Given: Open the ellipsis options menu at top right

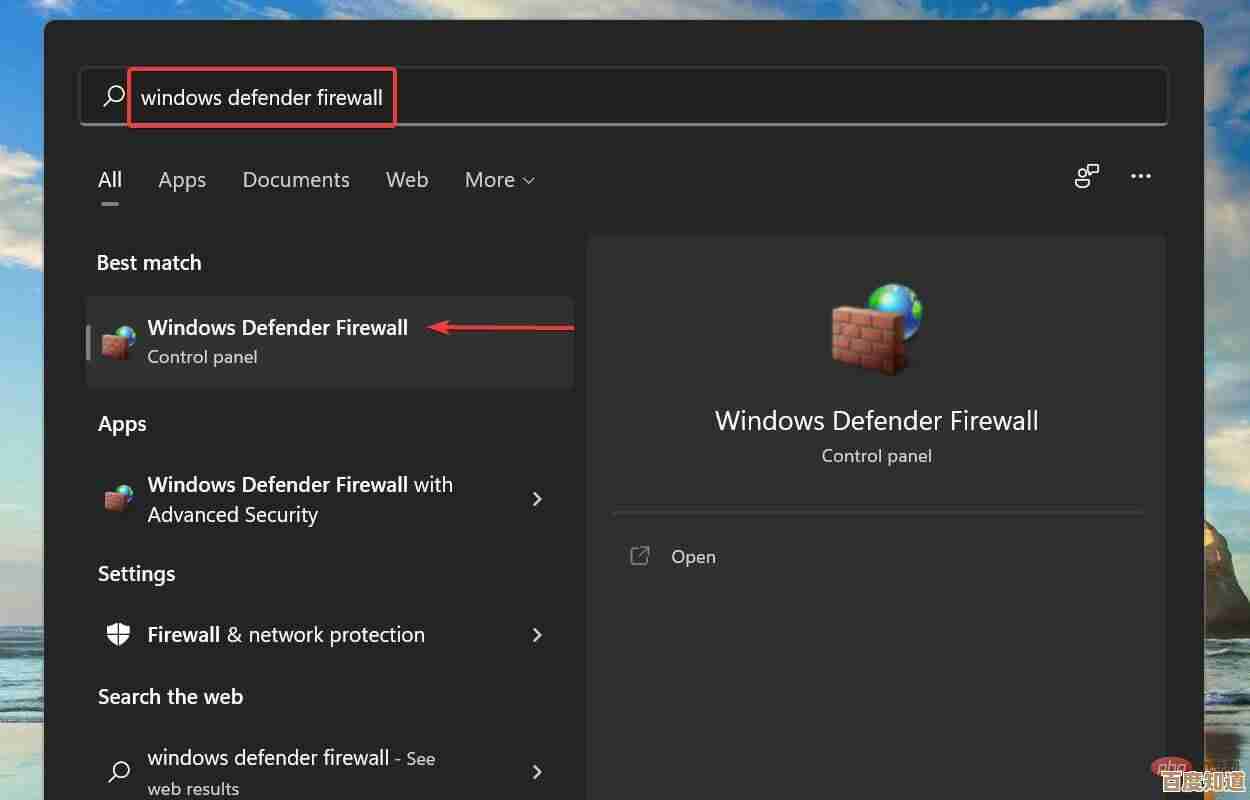Looking at the screenshot, I should coord(1141,176).
